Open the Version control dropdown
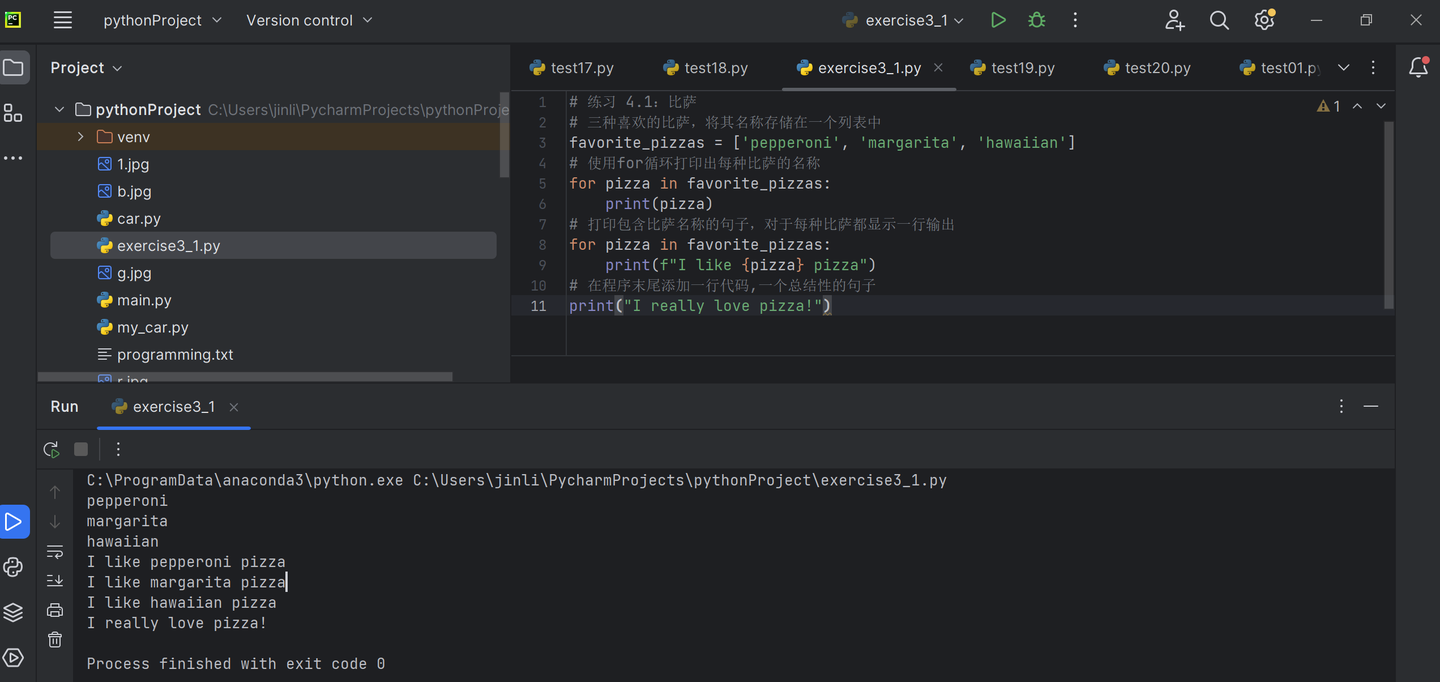Viewport: 1440px width, 682px height. pyautogui.click(x=309, y=20)
